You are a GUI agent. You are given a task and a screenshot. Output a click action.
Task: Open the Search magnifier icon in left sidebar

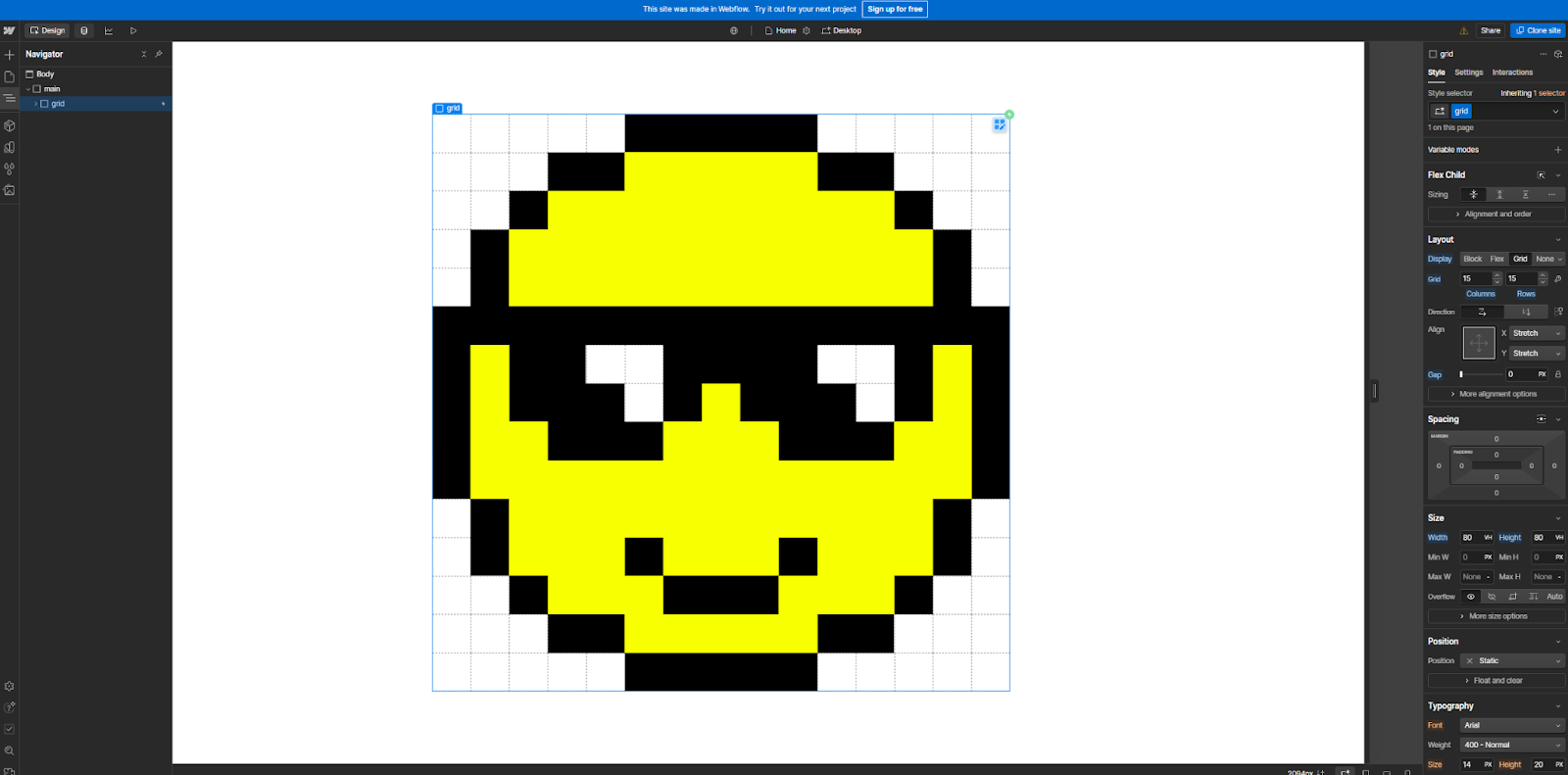tap(9, 751)
